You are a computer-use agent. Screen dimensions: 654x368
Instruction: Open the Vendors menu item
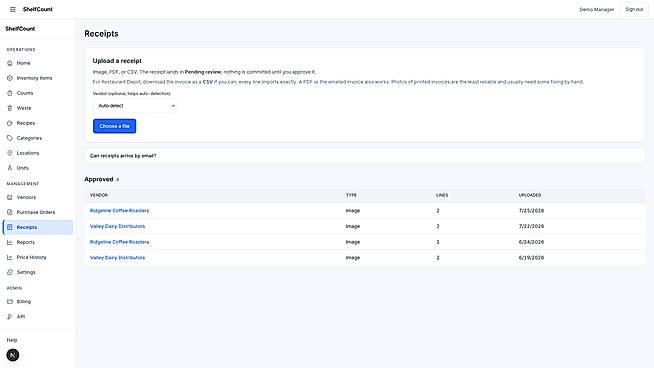click(x=38, y=197)
